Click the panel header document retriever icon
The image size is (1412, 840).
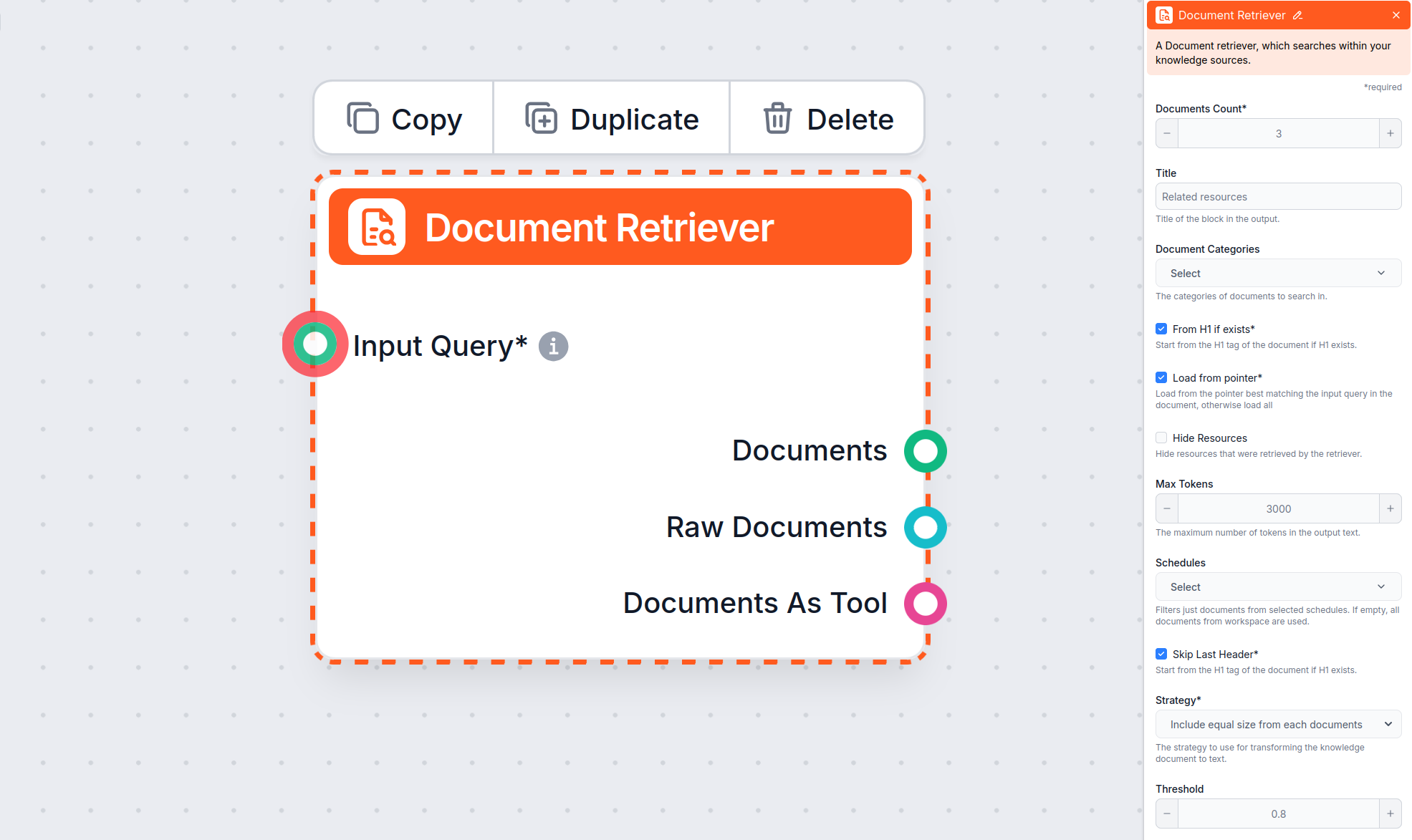pyautogui.click(x=1165, y=14)
